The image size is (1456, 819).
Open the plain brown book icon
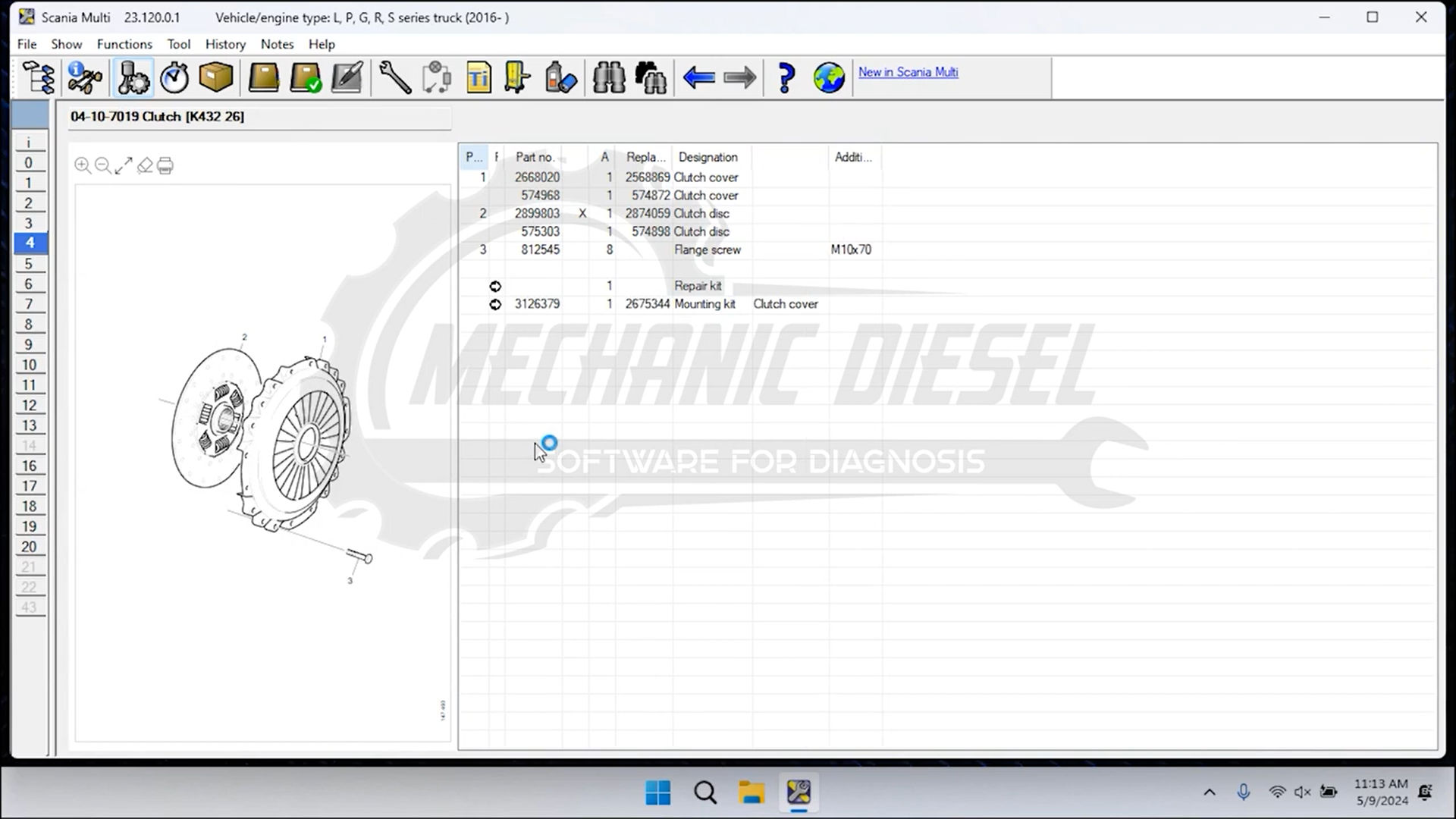point(263,77)
